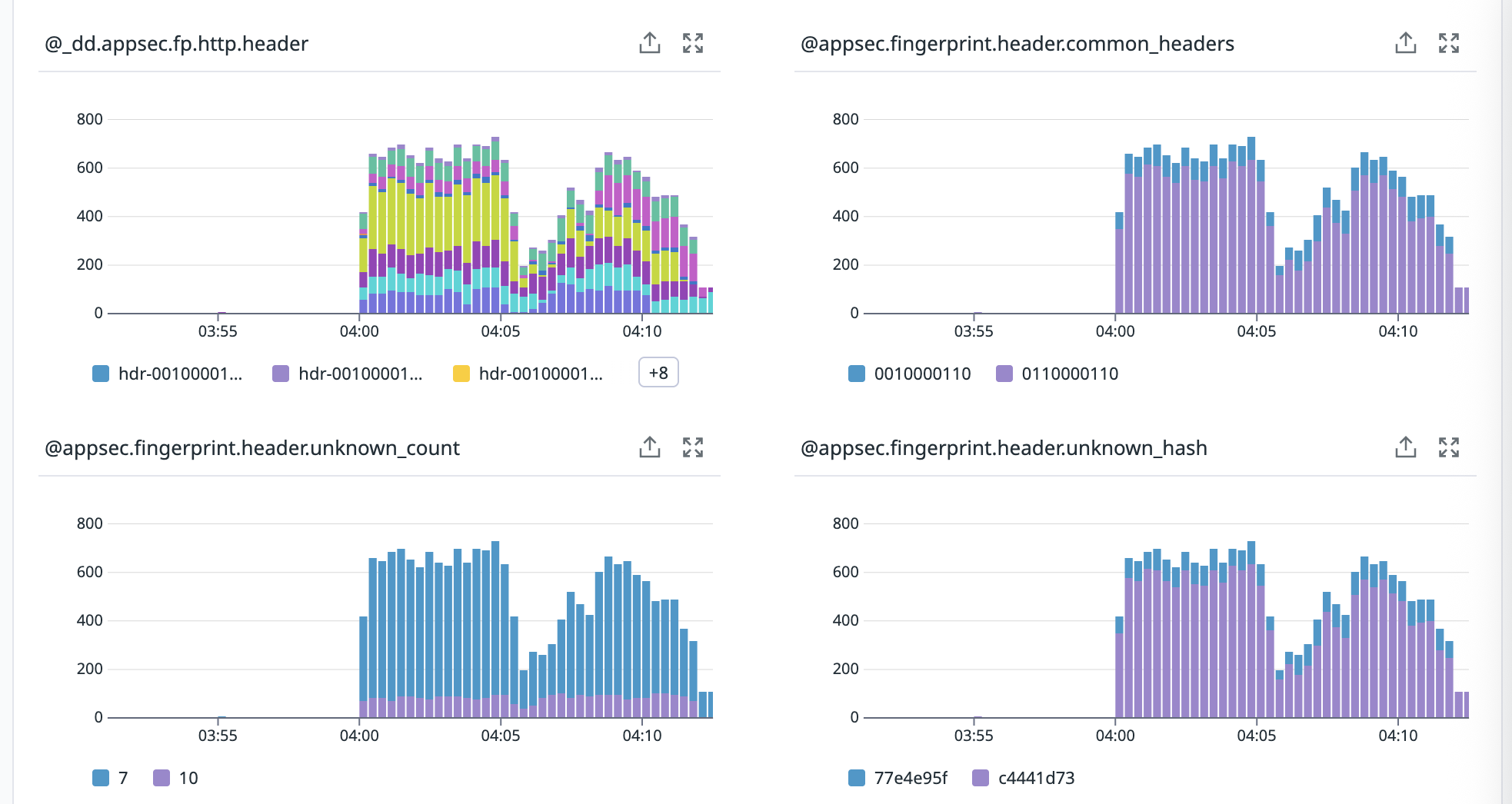Screen dimensions: 1512x804
Task: Expand unknown_hash chart to fullscreen
Action: pyautogui.click(x=1449, y=447)
